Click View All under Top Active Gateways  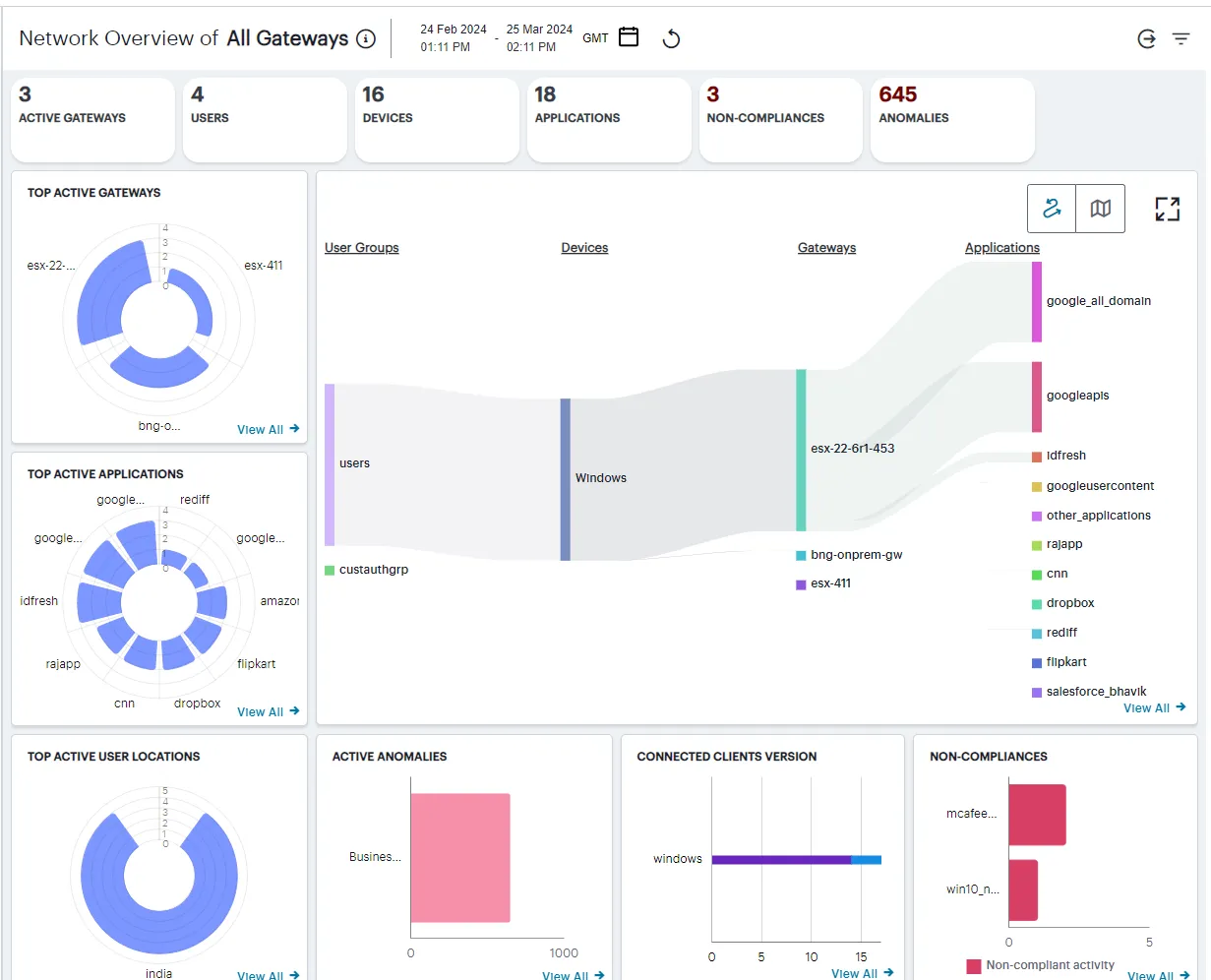point(268,429)
